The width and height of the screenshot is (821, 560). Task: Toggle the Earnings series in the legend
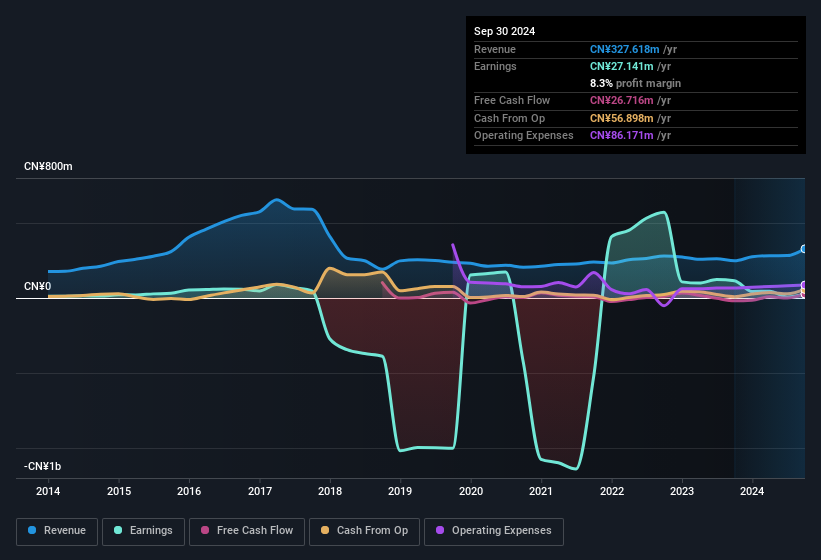coord(143,531)
